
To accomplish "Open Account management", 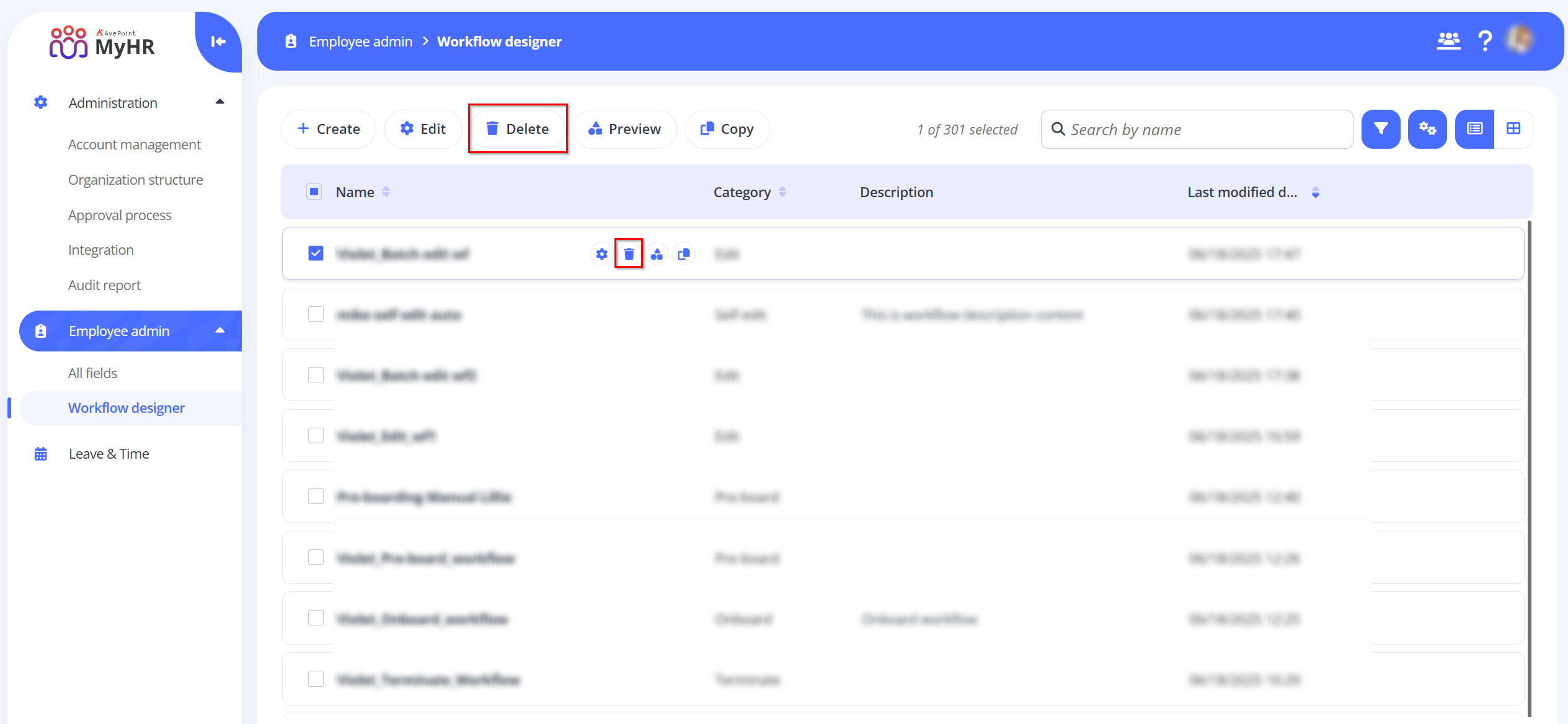I will point(135,144).
